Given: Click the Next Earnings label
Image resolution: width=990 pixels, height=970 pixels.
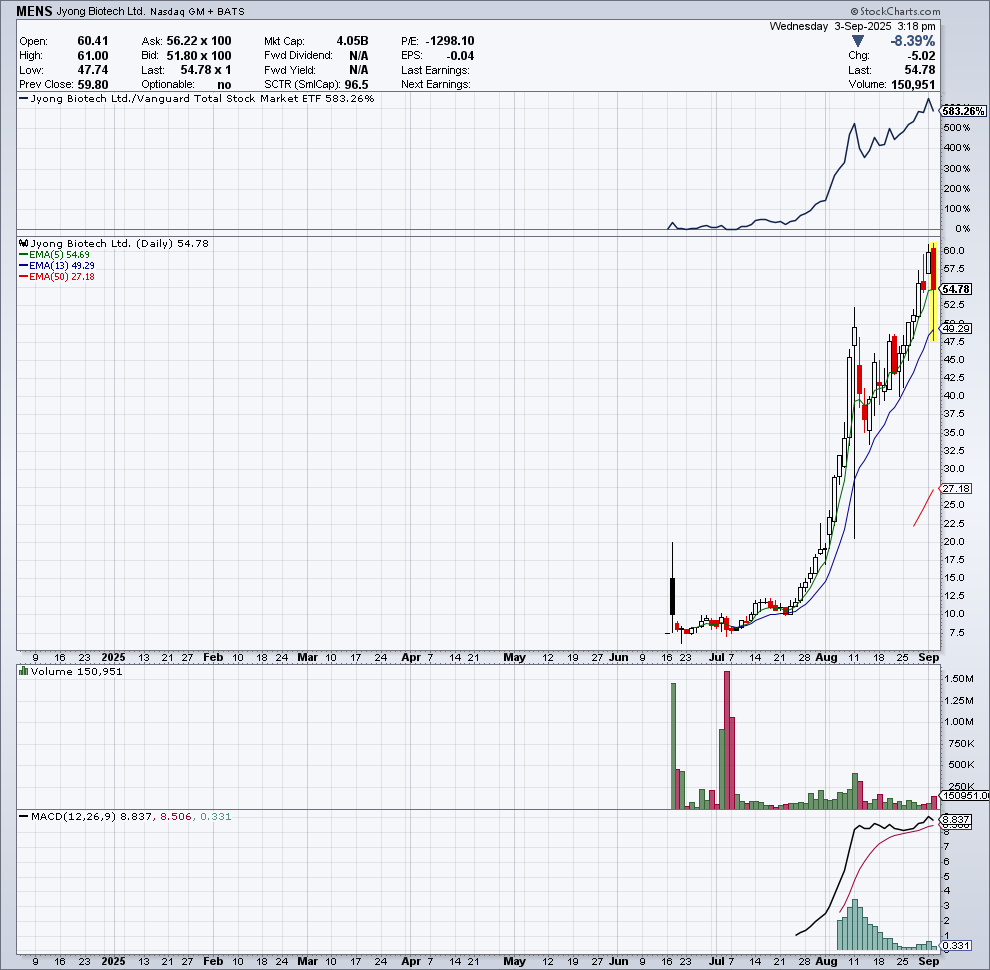Looking at the screenshot, I should coord(436,85).
